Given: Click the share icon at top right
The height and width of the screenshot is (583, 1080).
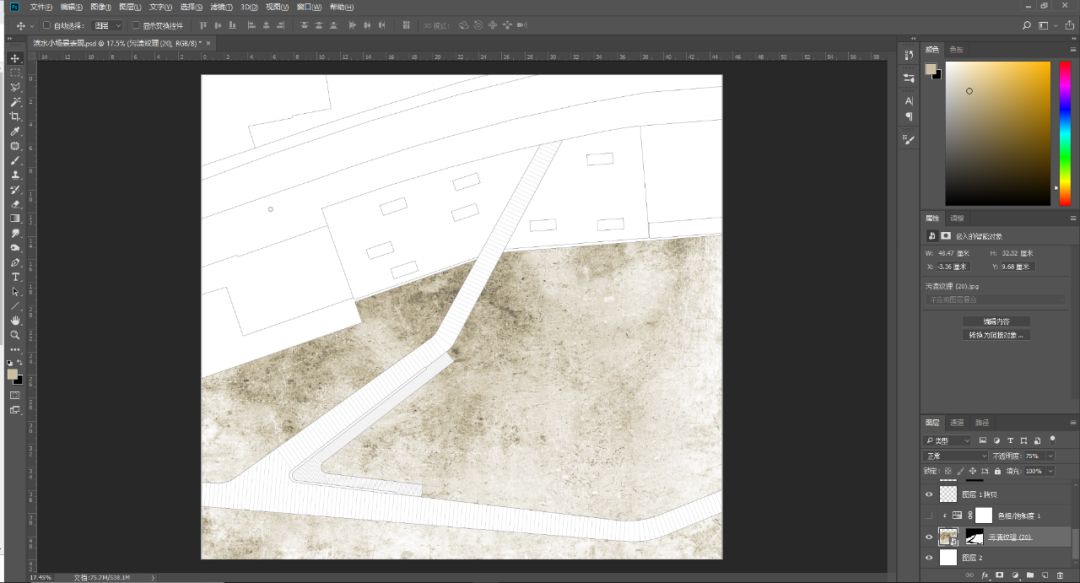Looking at the screenshot, I should [1070, 25].
